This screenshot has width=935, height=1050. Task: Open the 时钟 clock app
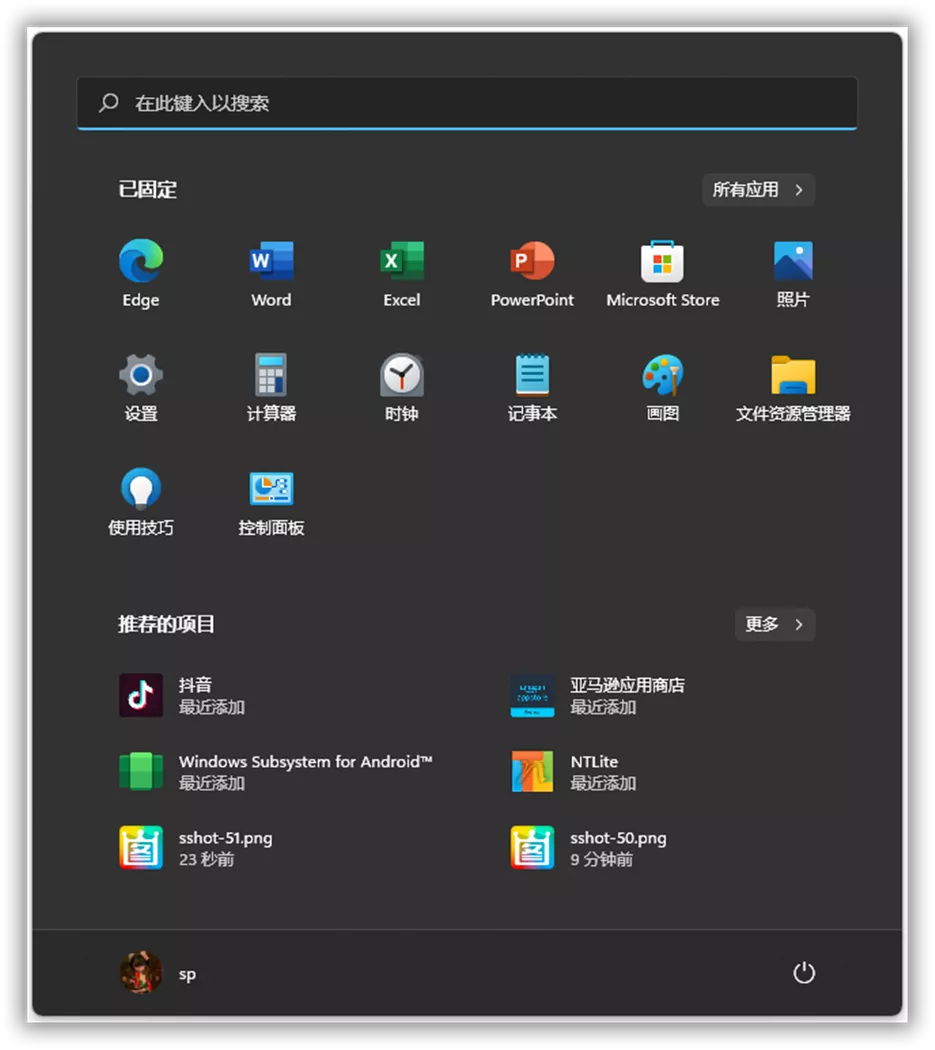point(402,375)
